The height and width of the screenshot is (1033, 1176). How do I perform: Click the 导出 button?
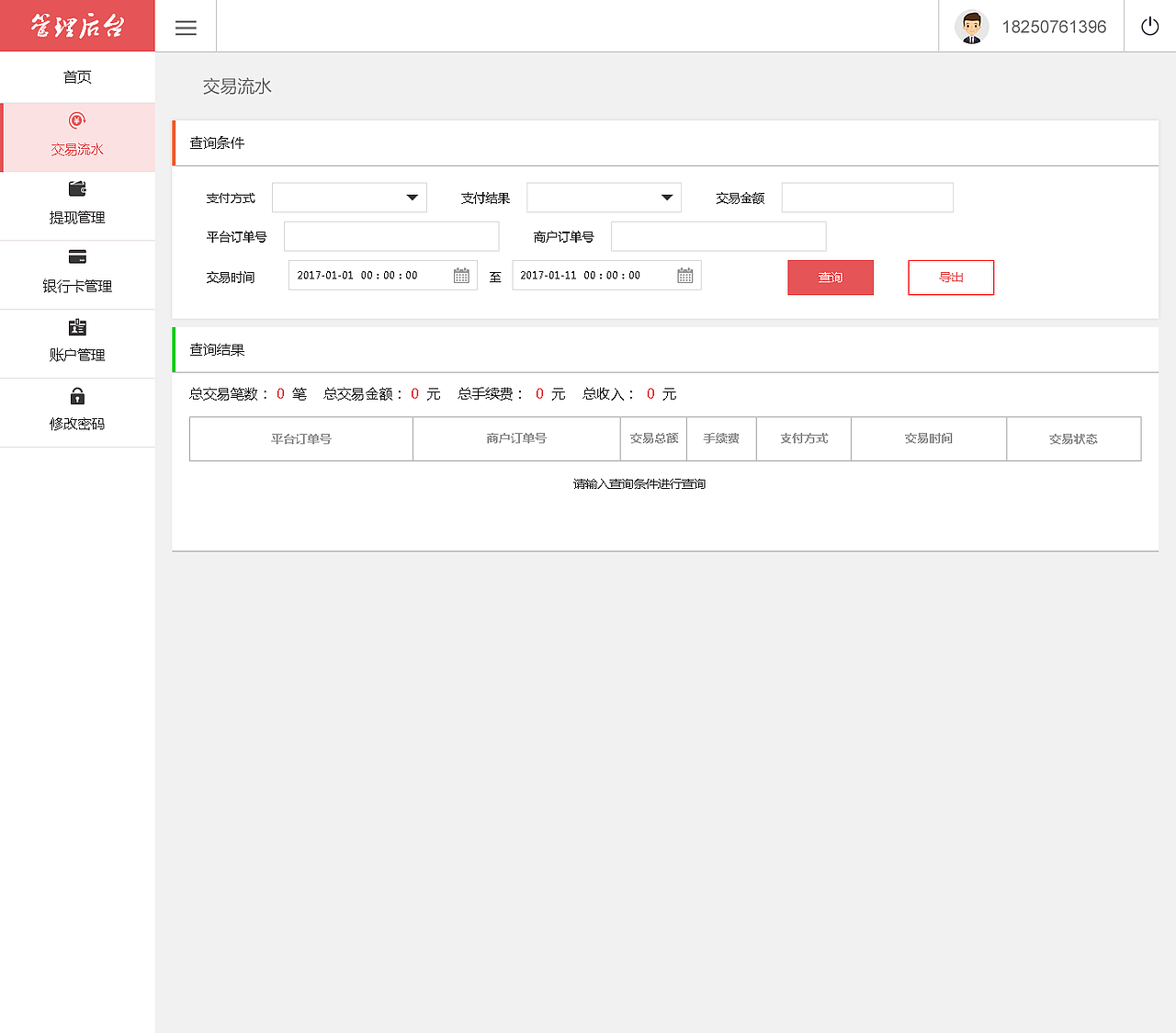[x=951, y=278]
